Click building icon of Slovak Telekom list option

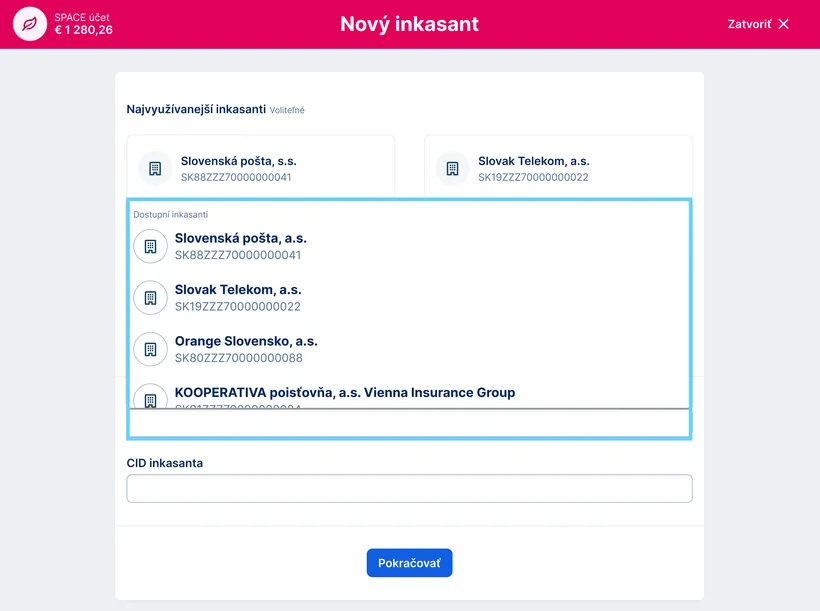[150, 298]
